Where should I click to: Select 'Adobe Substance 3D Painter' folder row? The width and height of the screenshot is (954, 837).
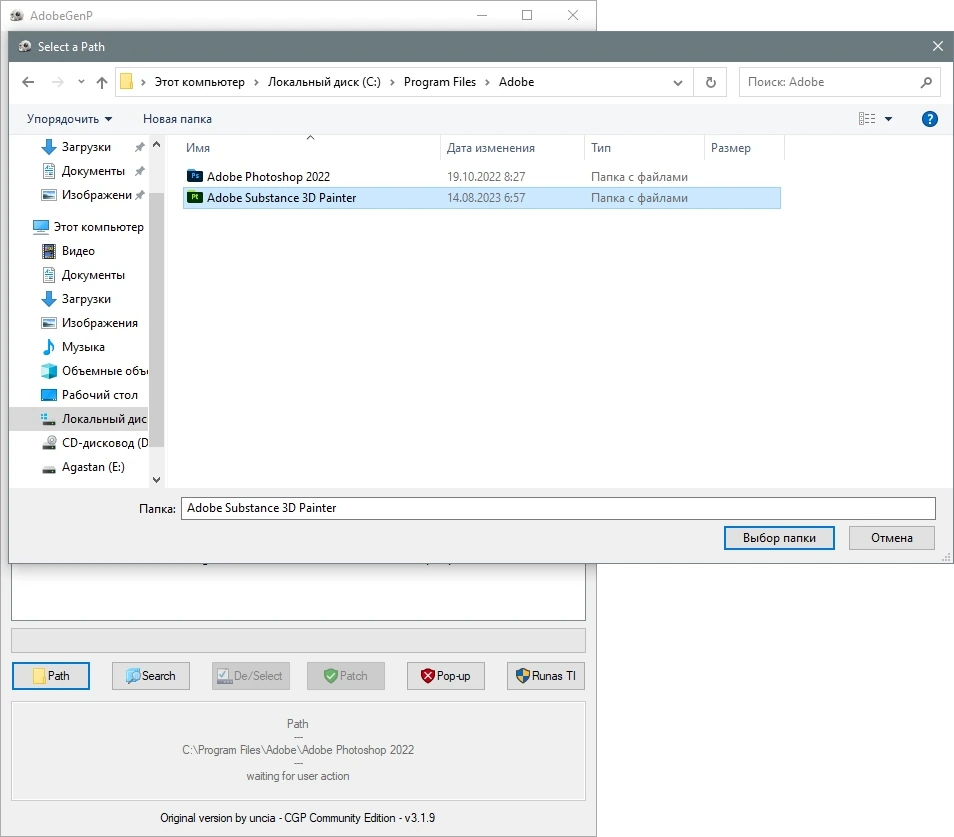coord(481,198)
